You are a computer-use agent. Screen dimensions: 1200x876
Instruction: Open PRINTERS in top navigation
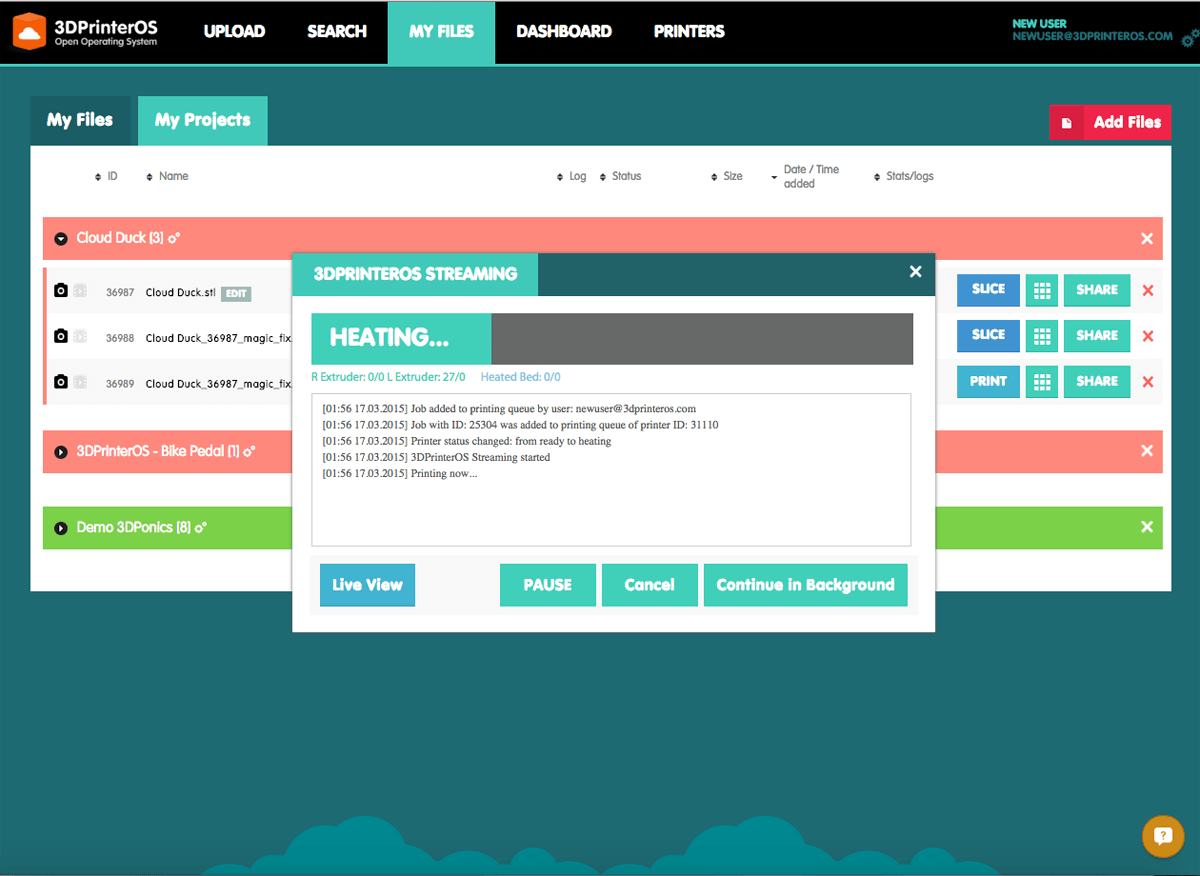coord(689,32)
